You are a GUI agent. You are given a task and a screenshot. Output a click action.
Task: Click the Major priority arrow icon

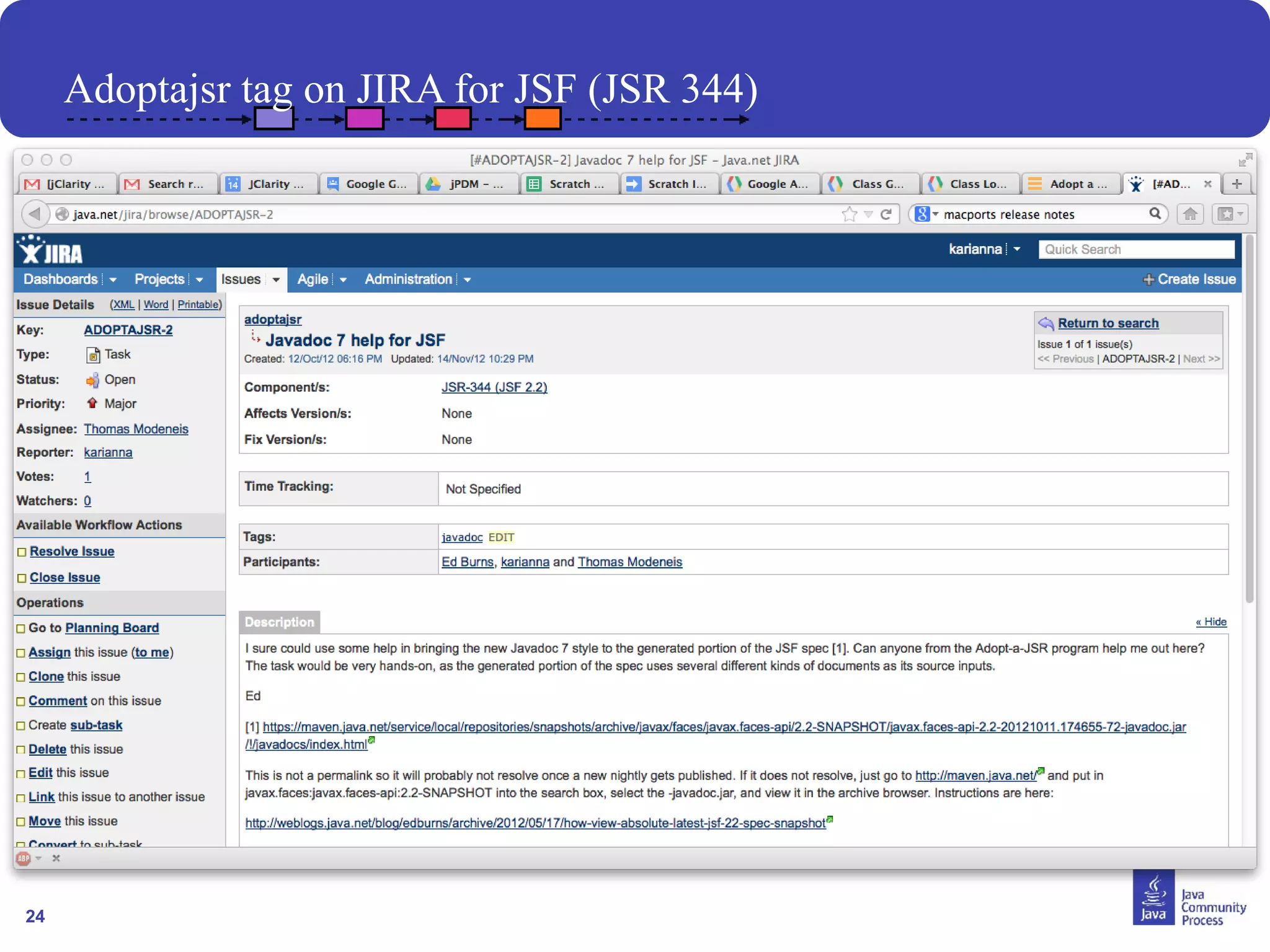click(92, 403)
